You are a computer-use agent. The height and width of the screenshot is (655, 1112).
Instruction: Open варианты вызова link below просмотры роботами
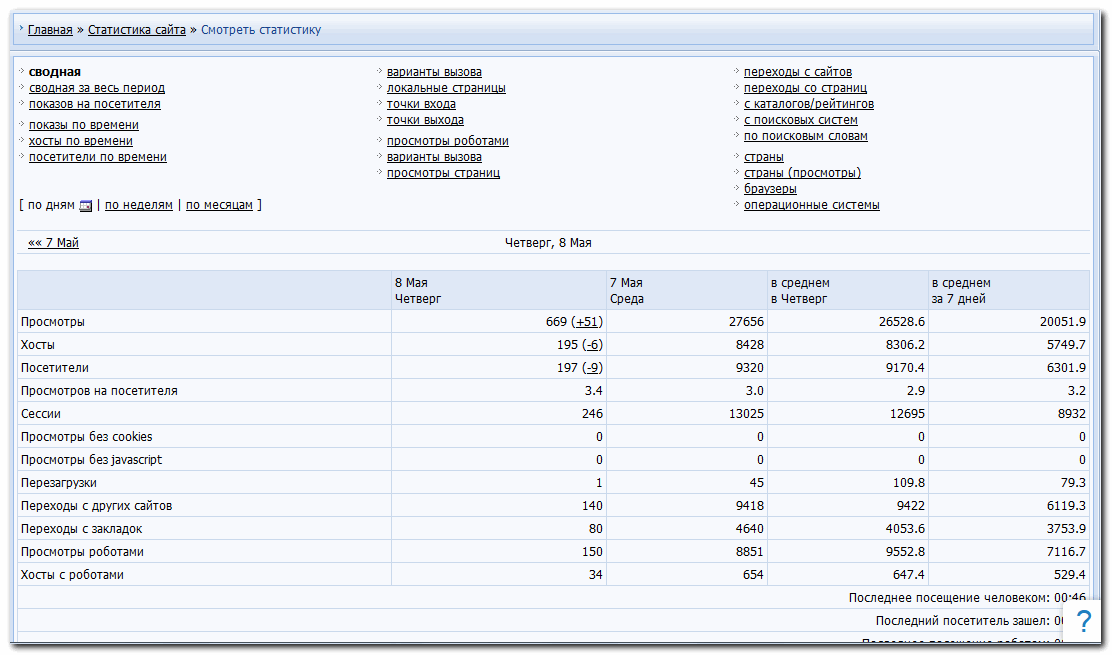pyautogui.click(x=434, y=157)
